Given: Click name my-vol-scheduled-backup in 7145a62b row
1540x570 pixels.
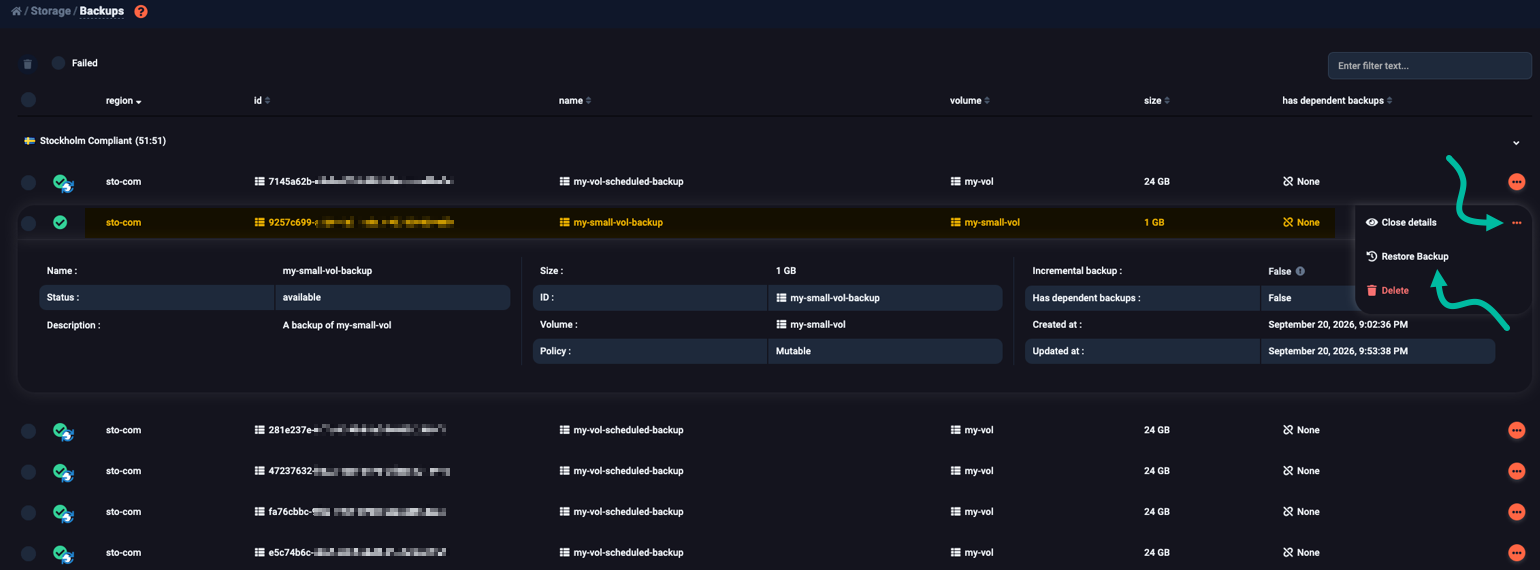Looking at the screenshot, I should pyautogui.click(x=621, y=182).
